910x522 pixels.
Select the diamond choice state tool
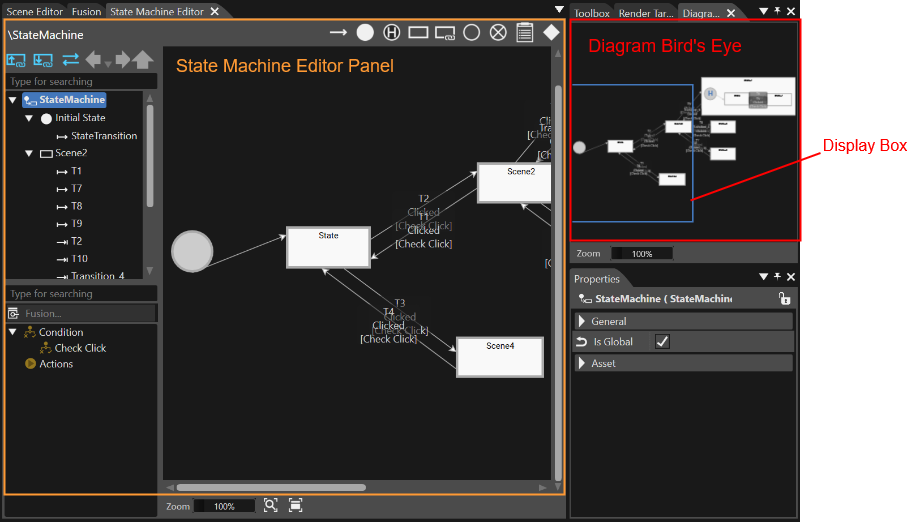551,33
